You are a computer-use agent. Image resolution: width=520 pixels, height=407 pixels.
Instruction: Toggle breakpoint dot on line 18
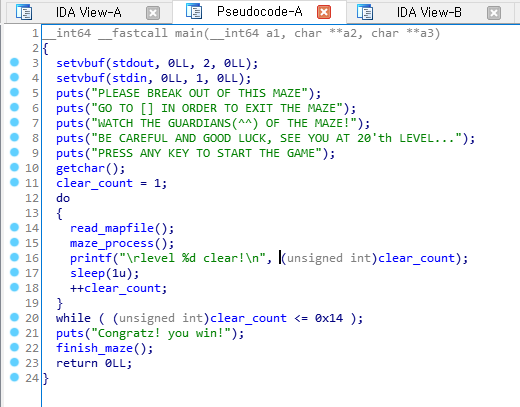(x=14, y=287)
